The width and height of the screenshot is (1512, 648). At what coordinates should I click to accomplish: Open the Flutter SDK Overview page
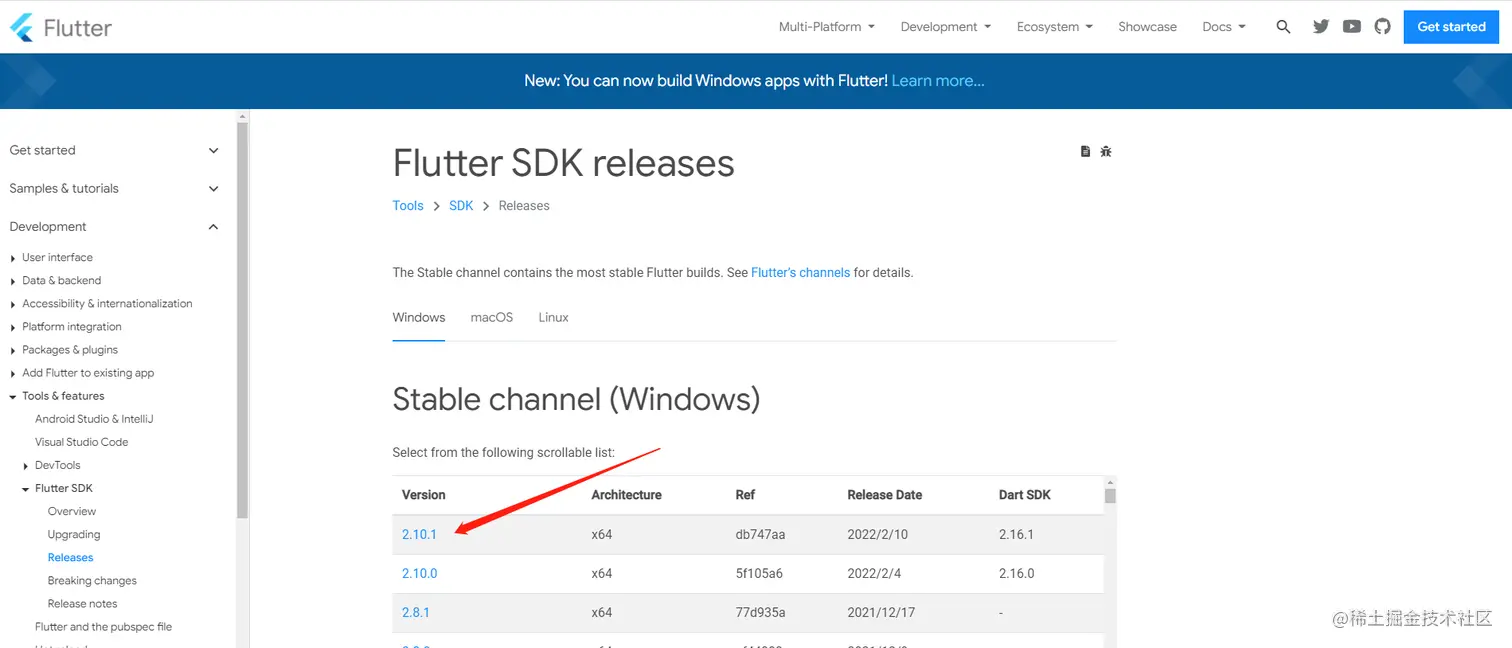[72, 511]
